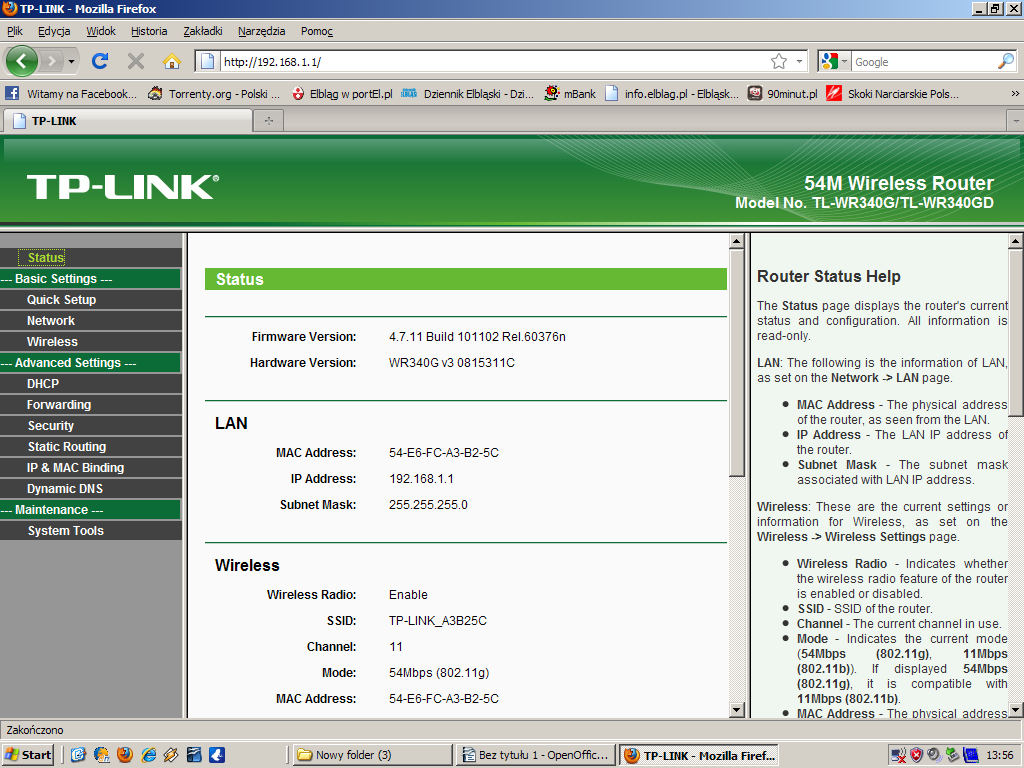This screenshot has height=768, width=1024.
Task: Click the page identity icon in address bar
Action: (207, 61)
